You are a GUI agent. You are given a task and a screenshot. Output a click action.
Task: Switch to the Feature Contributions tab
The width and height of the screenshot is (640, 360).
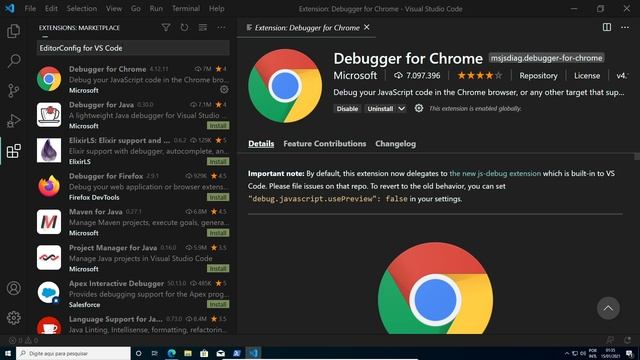[324, 144]
